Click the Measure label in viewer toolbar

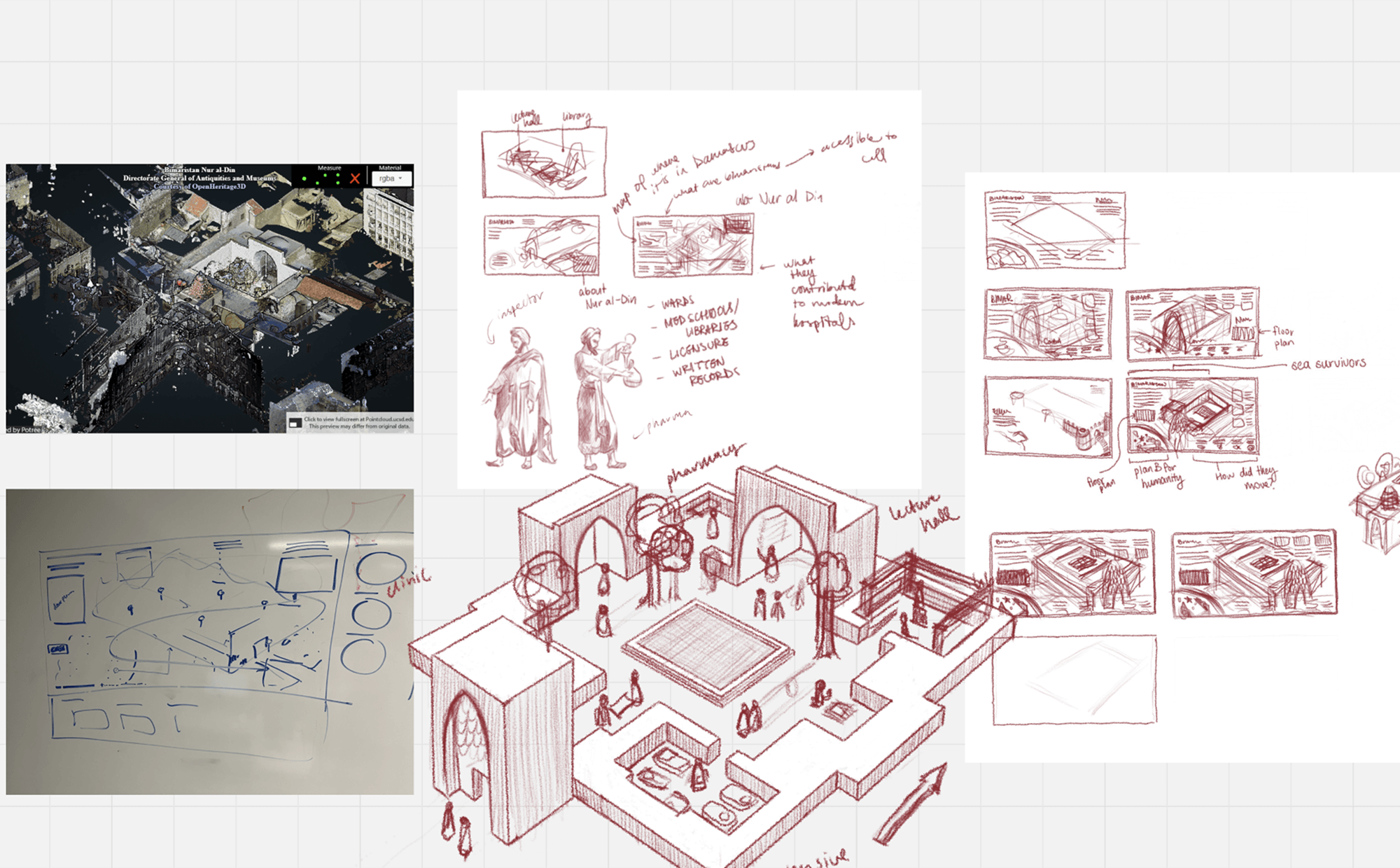pyautogui.click(x=329, y=168)
